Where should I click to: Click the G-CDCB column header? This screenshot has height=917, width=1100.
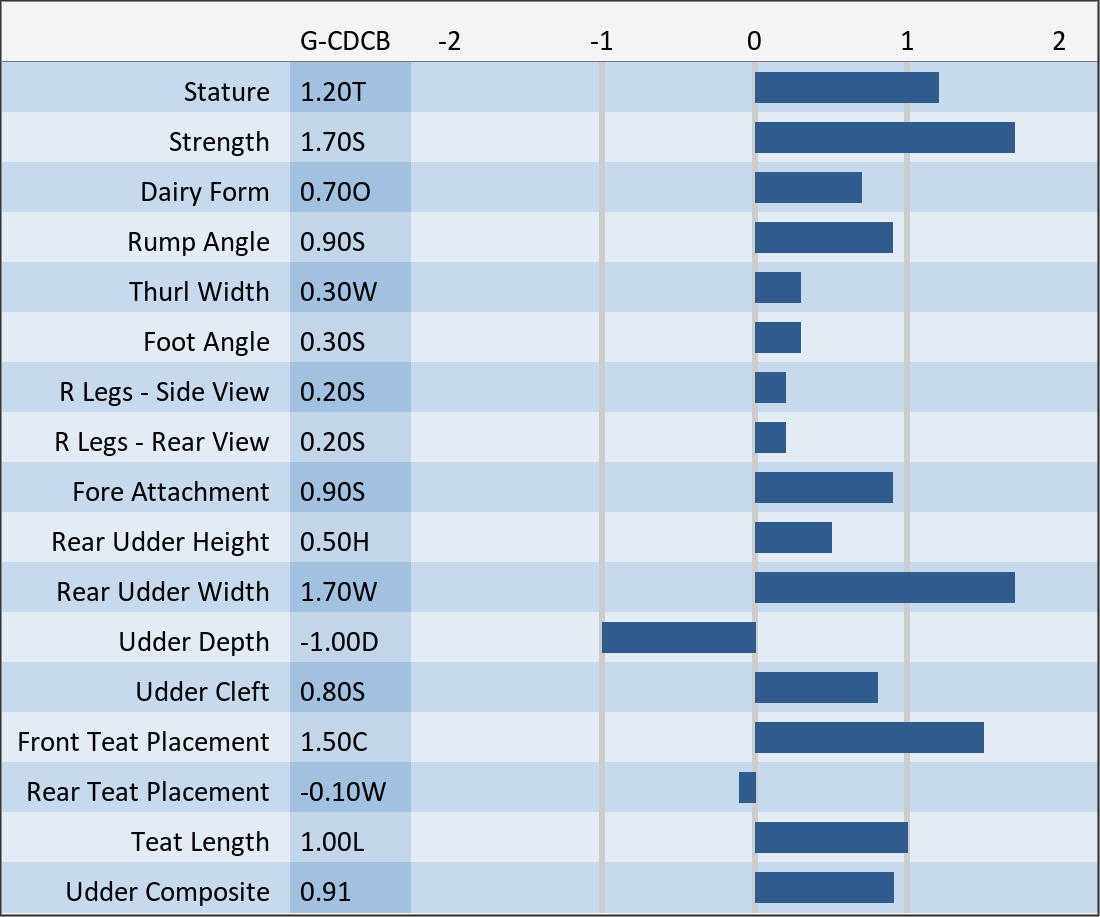coord(345,41)
